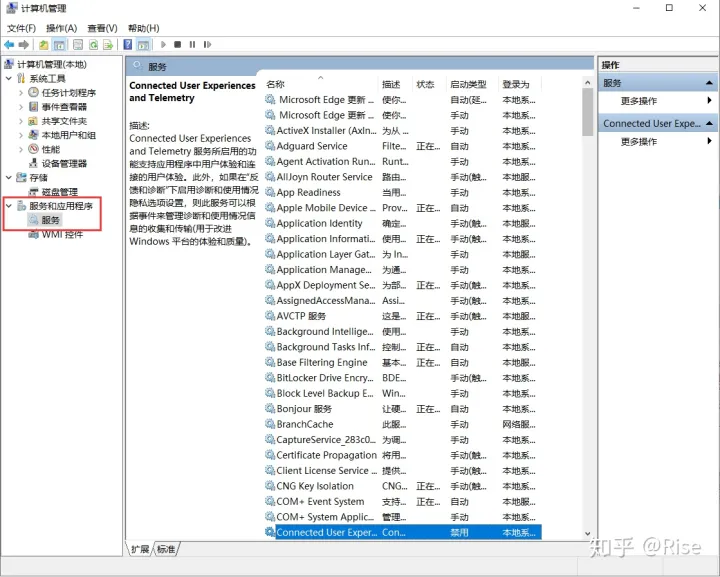Viewport: 720px width, 577px height.
Task: Select 服务 in the left tree
Action: (51, 220)
